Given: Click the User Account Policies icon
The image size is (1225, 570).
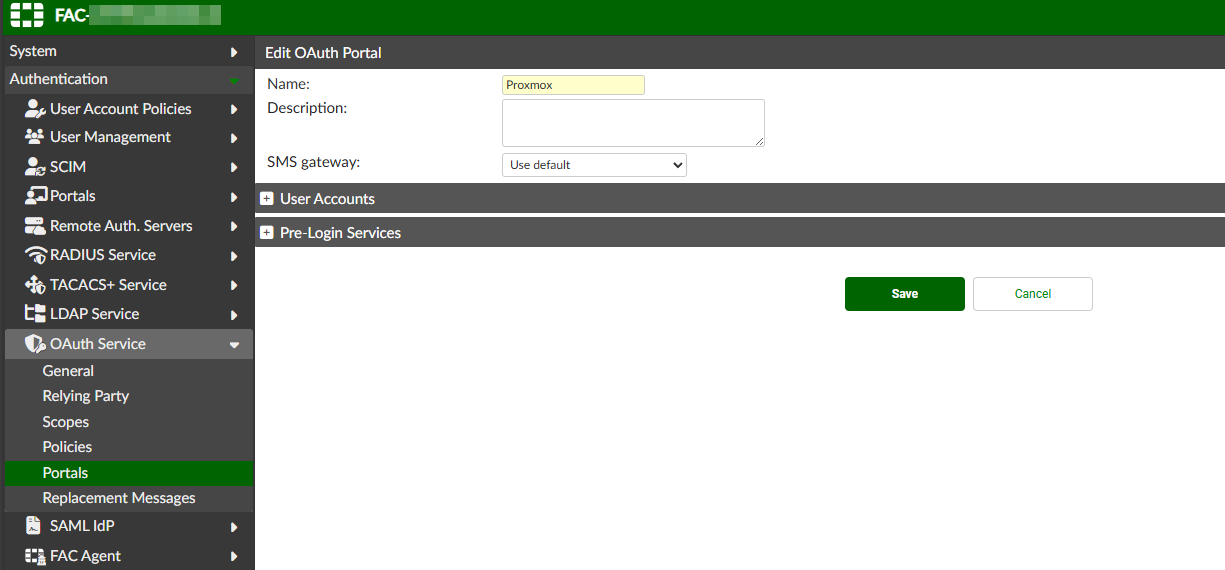Looking at the screenshot, I should point(35,109).
